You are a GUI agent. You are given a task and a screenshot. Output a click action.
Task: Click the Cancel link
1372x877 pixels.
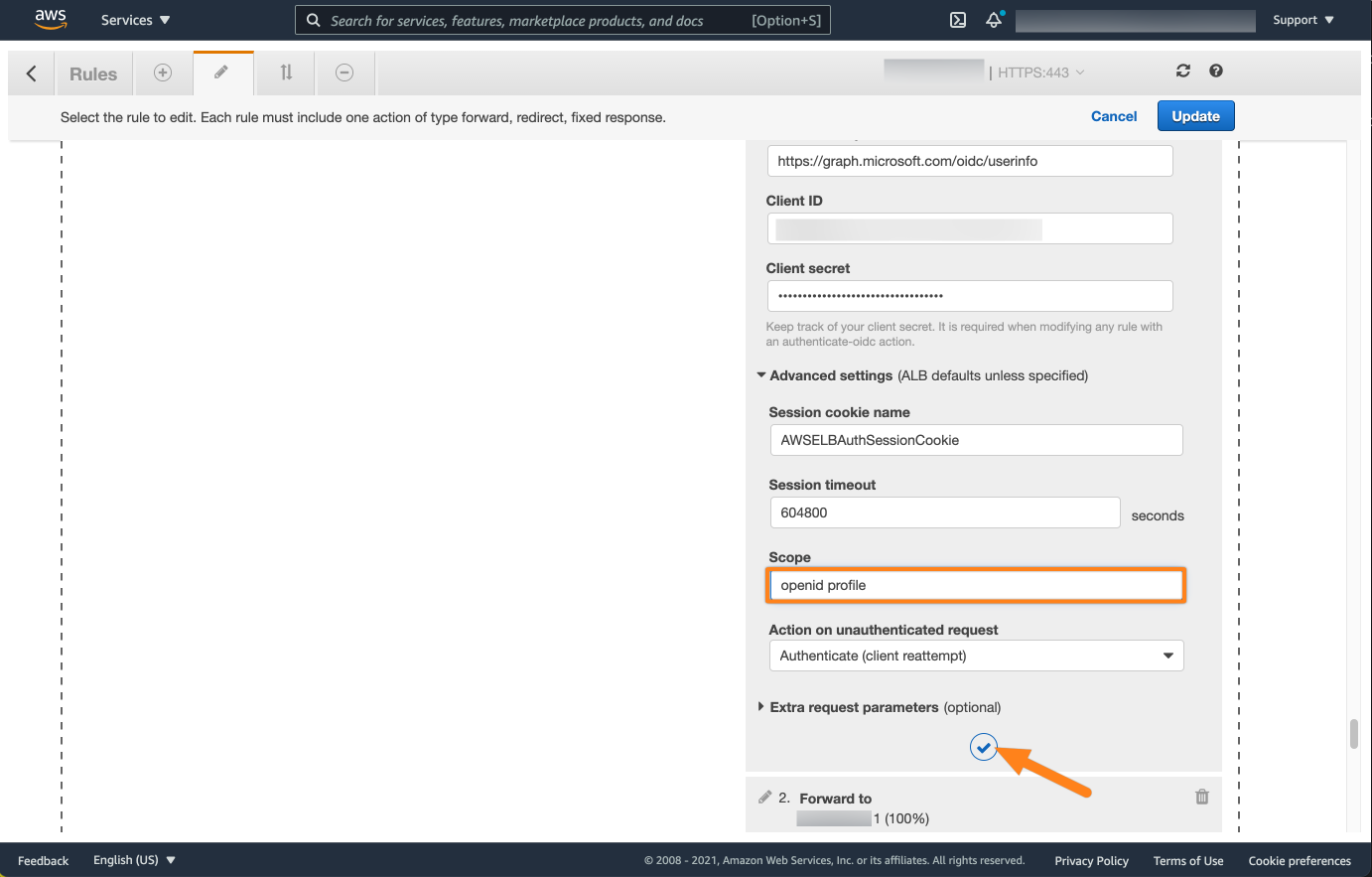[x=1114, y=116]
